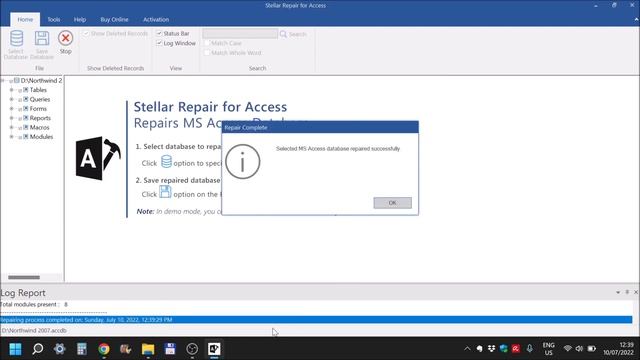The width and height of the screenshot is (640, 360).
Task: Open the Tools ribbon tab
Action: coord(53,19)
